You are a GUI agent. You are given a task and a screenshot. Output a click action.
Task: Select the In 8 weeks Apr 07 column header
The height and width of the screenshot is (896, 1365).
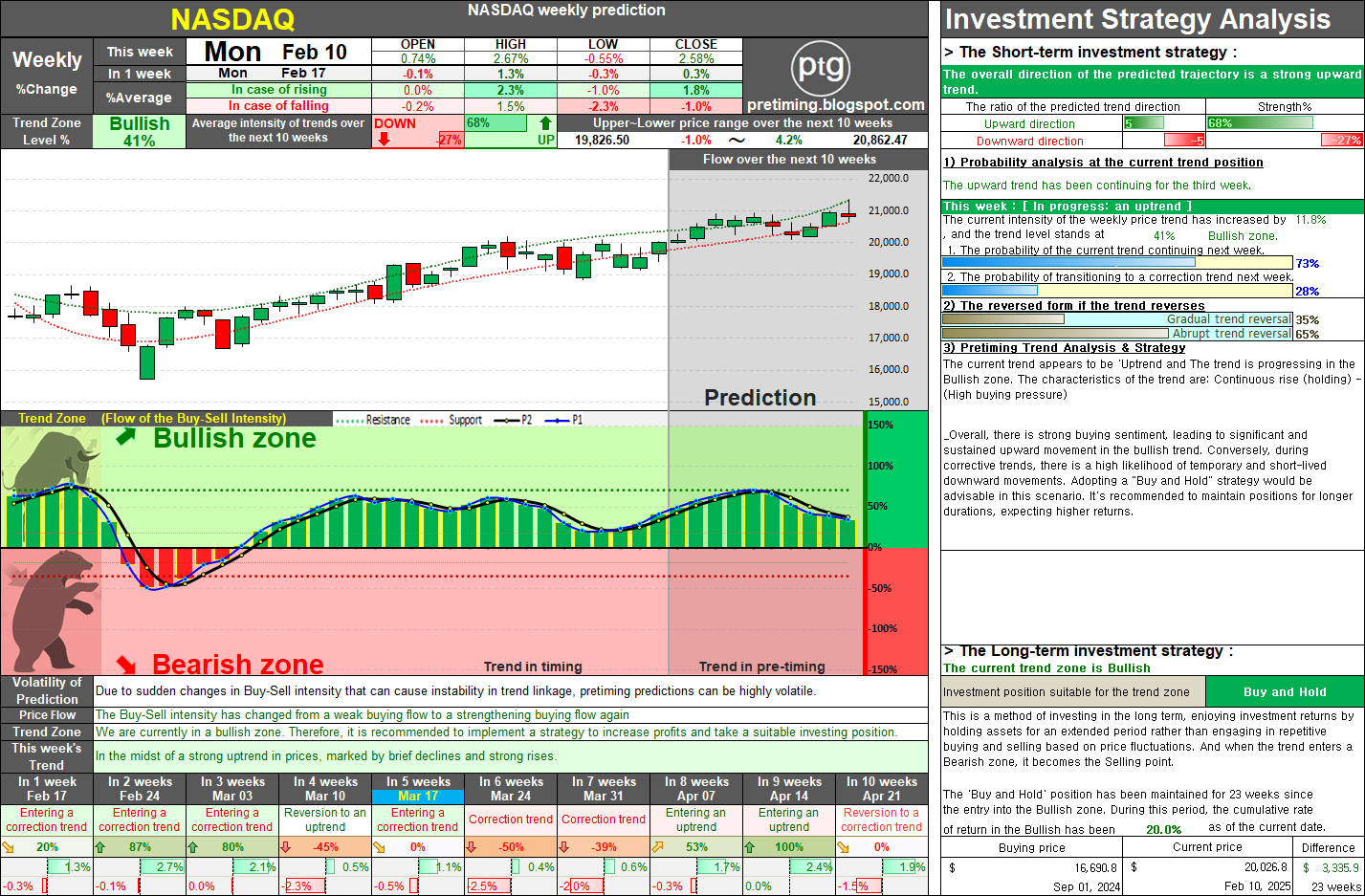696,789
